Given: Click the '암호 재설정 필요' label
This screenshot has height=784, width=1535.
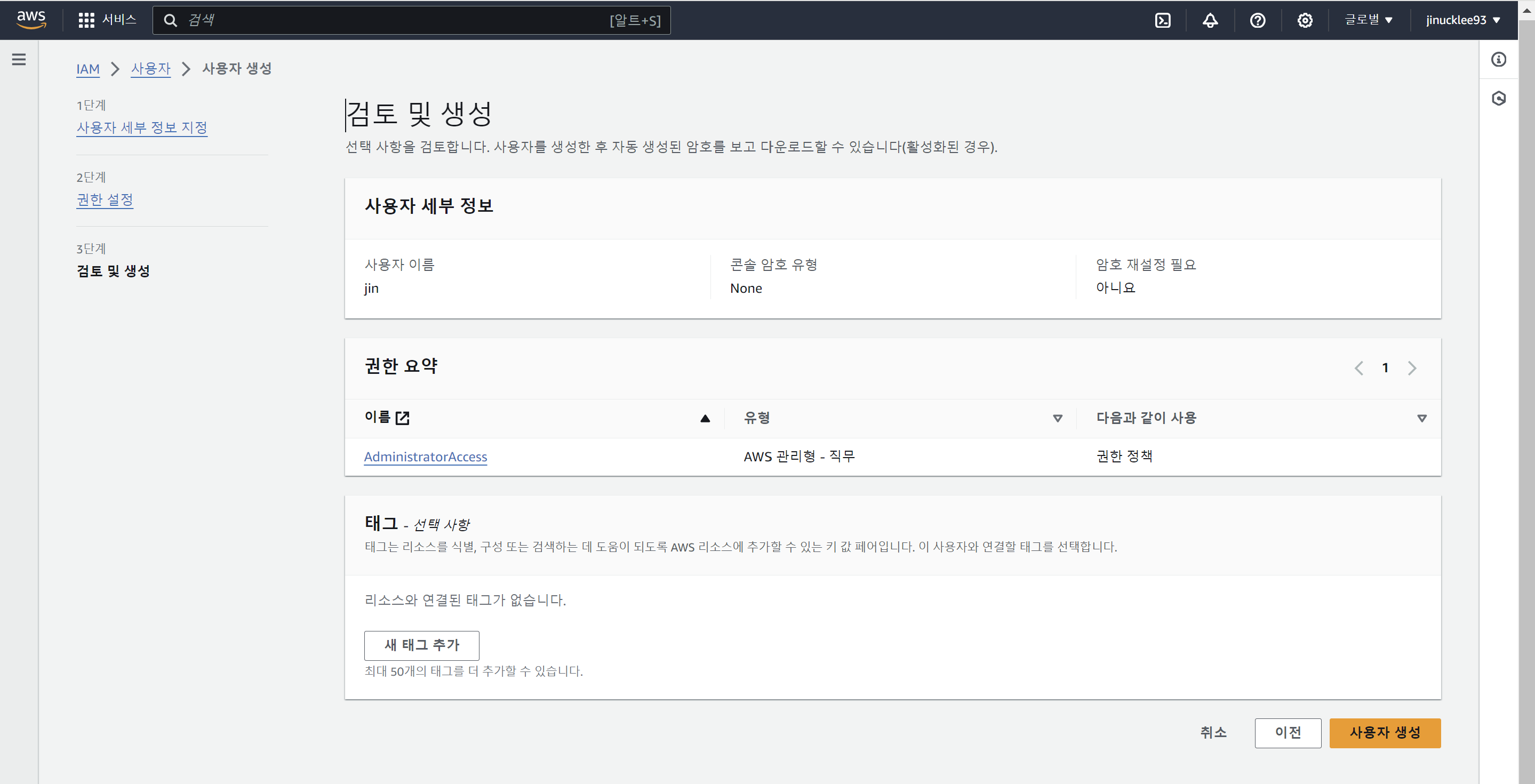Looking at the screenshot, I should coord(1146,265).
